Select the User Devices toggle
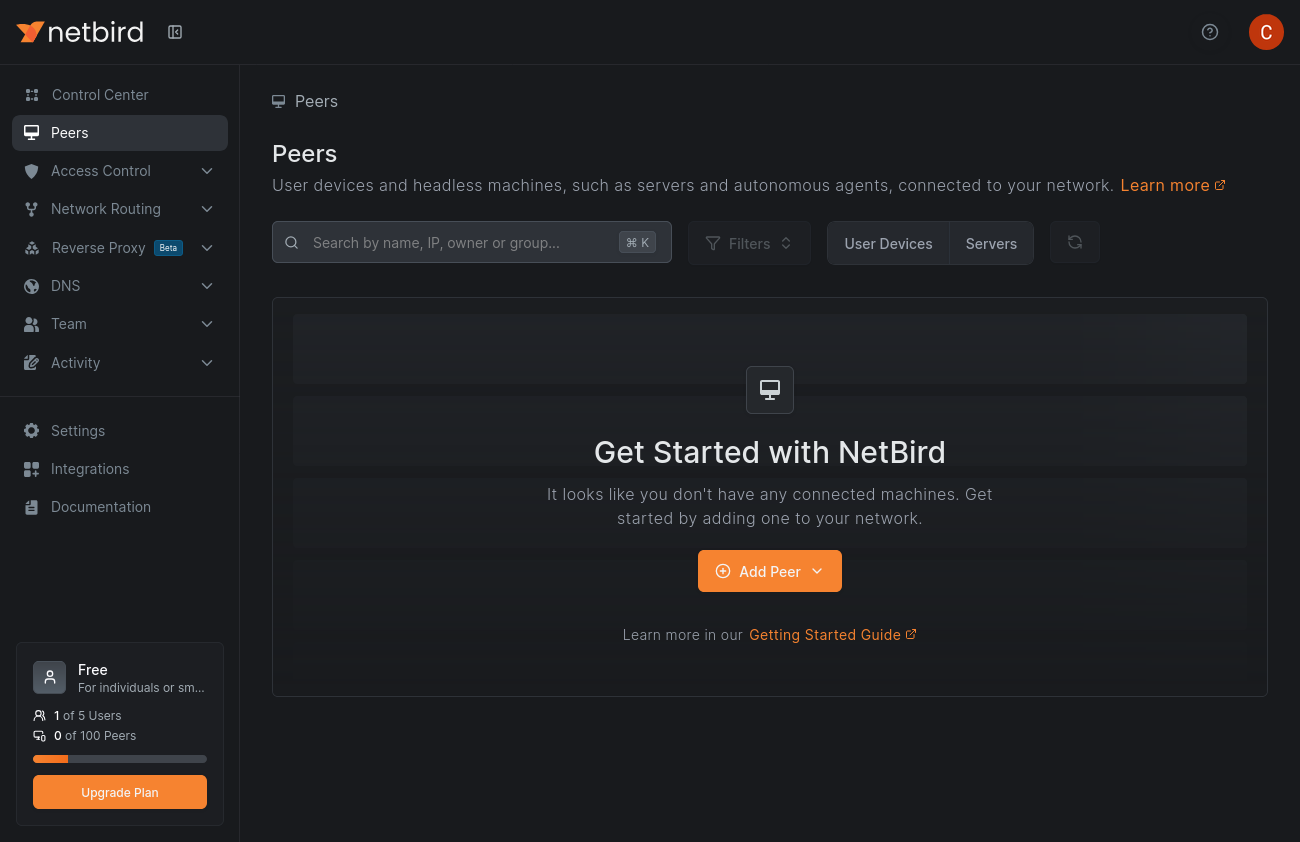The image size is (1300, 842). click(x=888, y=243)
